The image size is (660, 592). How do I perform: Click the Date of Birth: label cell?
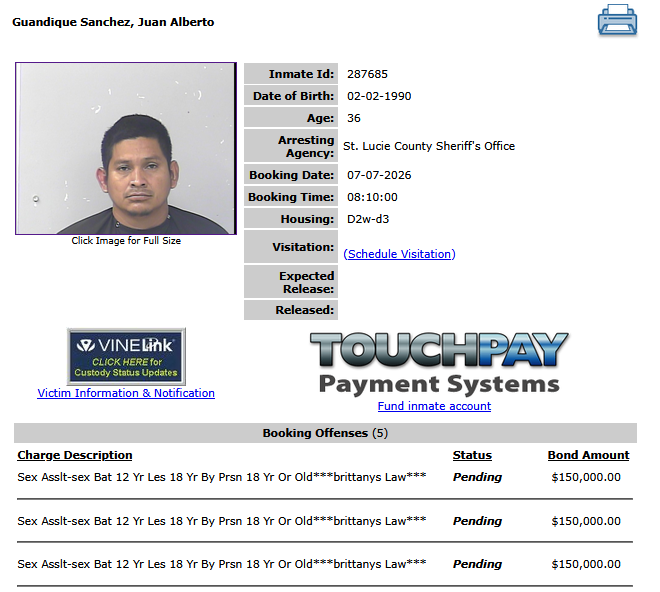(291, 96)
